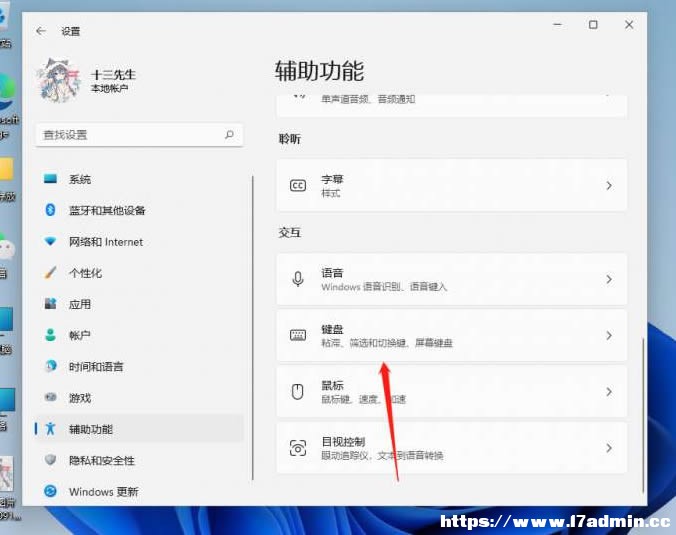
Task: Close the 设置 window
Action: pos(629,25)
